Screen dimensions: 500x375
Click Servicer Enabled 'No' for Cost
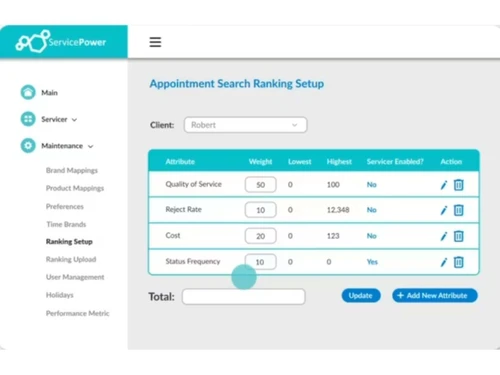click(x=372, y=236)
